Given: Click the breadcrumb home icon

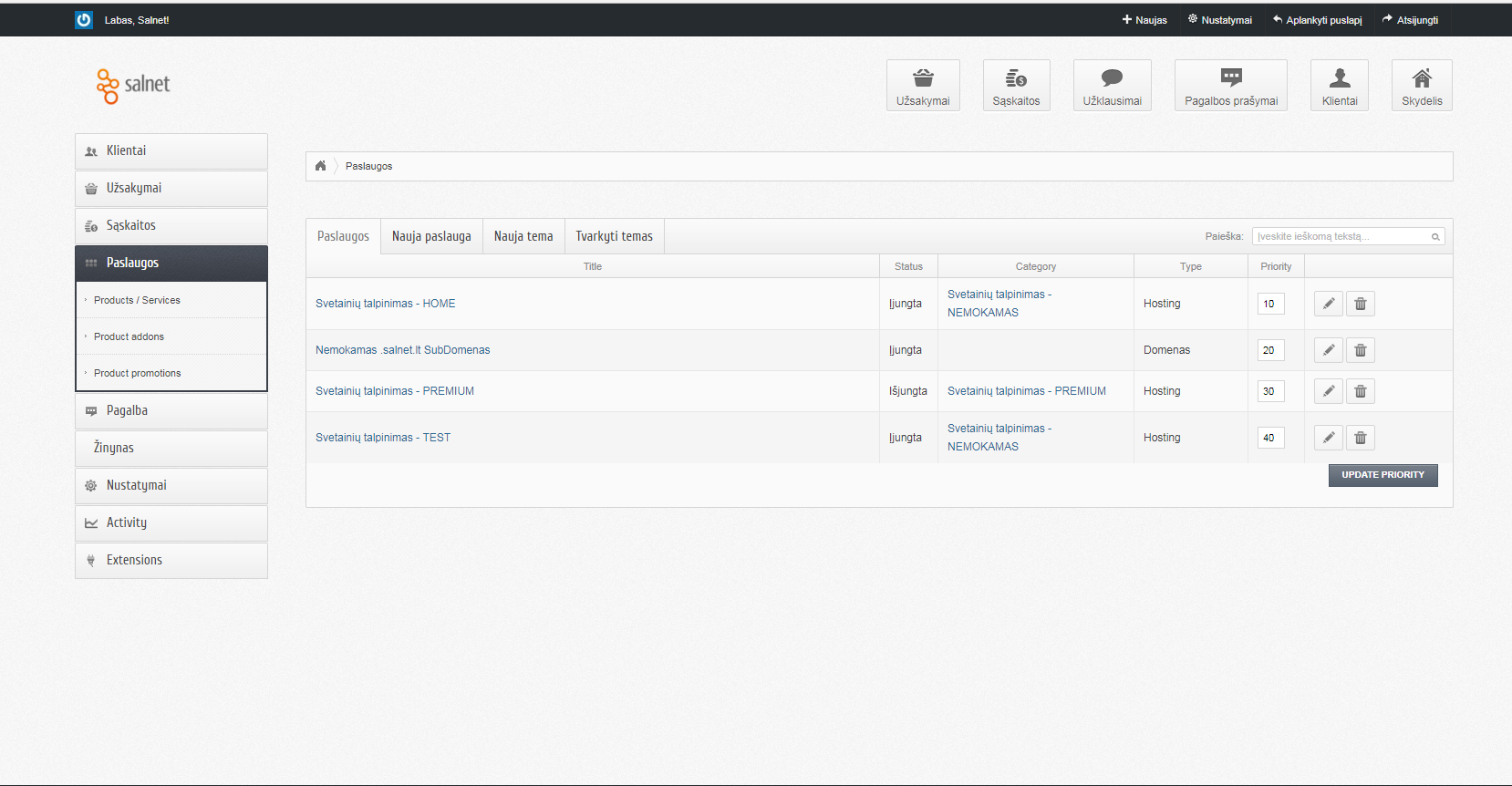Looking at the screenshot, I should tap(320, 166).
